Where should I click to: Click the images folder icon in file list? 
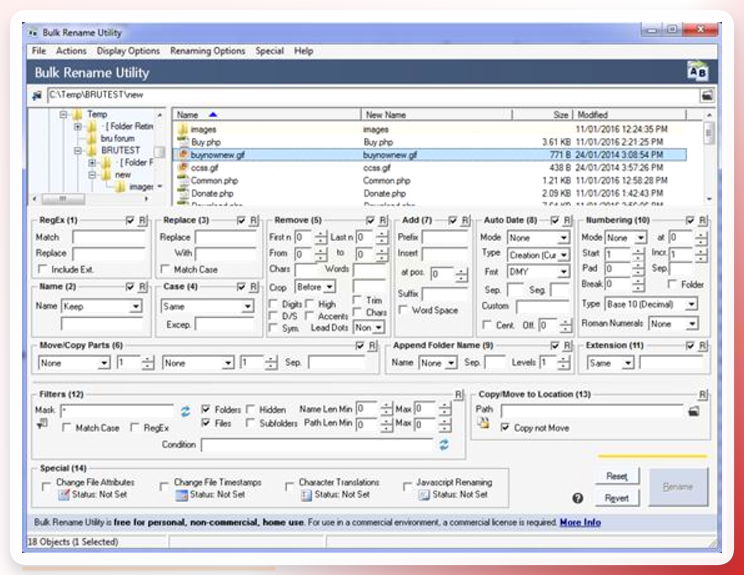tap(183, 129)
